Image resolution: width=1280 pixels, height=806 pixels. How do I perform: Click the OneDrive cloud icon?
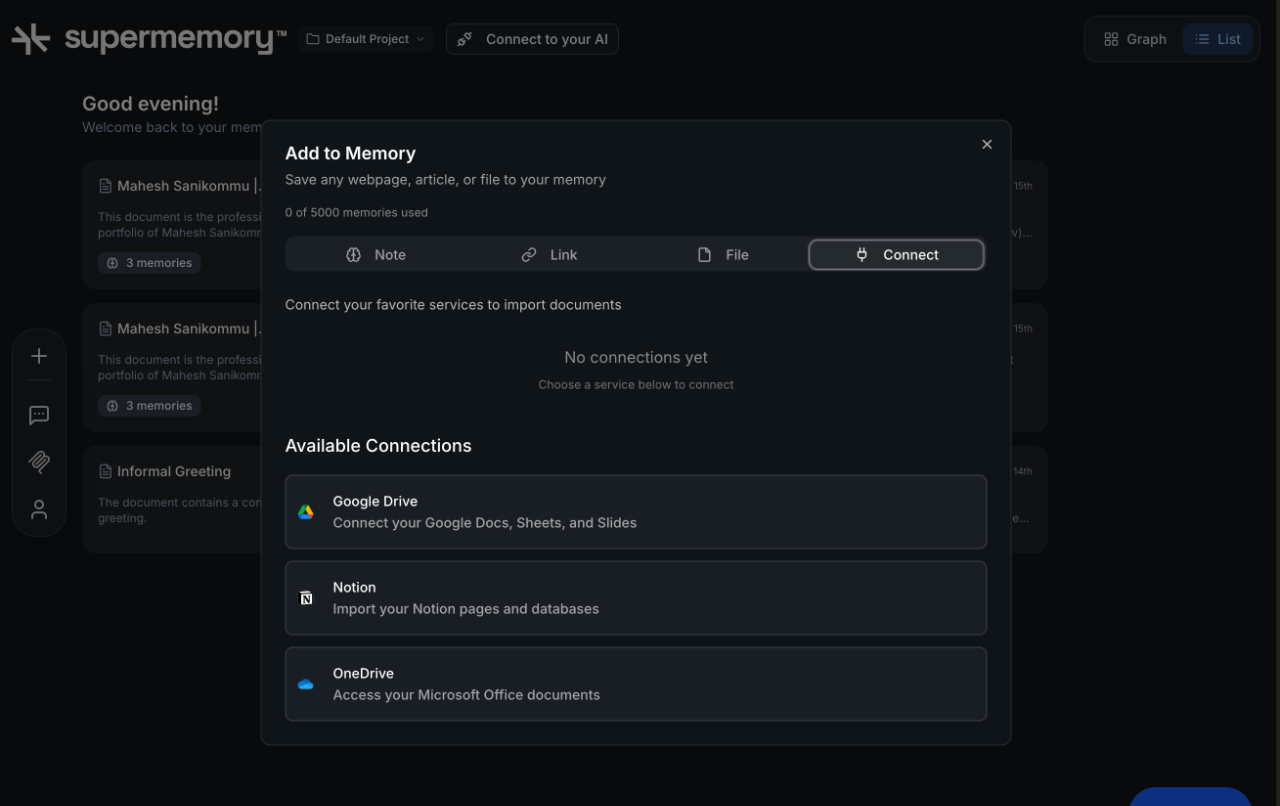click(x=305, y=683)
